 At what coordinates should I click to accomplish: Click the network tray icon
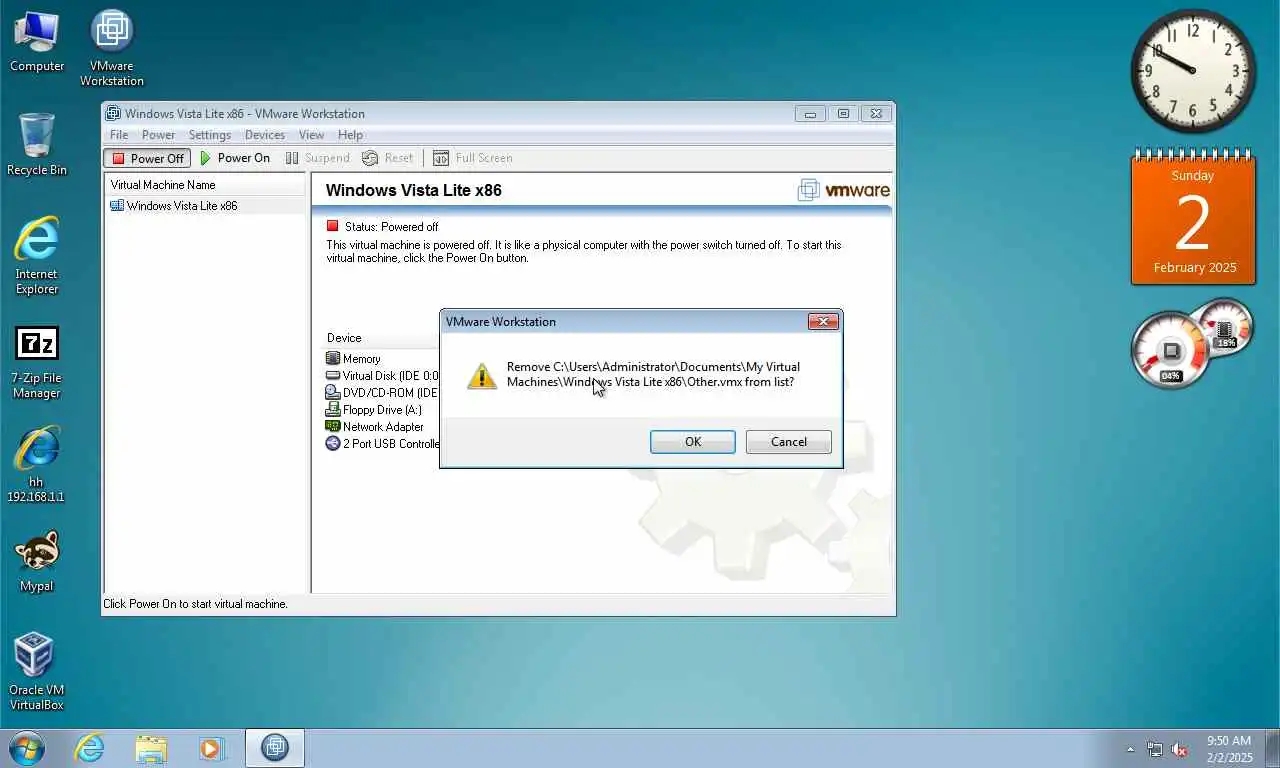(1155, 749)
